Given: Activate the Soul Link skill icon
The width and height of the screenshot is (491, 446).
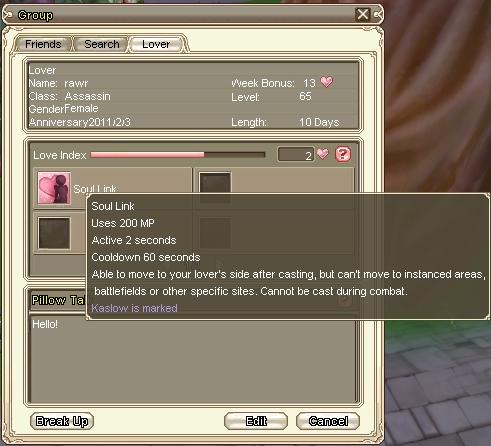Looking at the screenshot, I should 54,188.
